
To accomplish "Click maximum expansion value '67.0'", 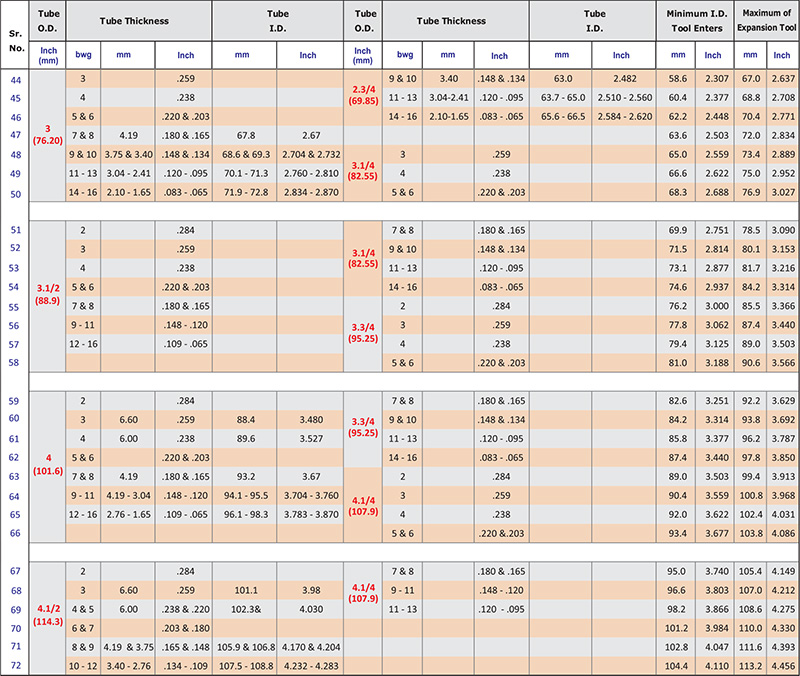I will point(751,79).
